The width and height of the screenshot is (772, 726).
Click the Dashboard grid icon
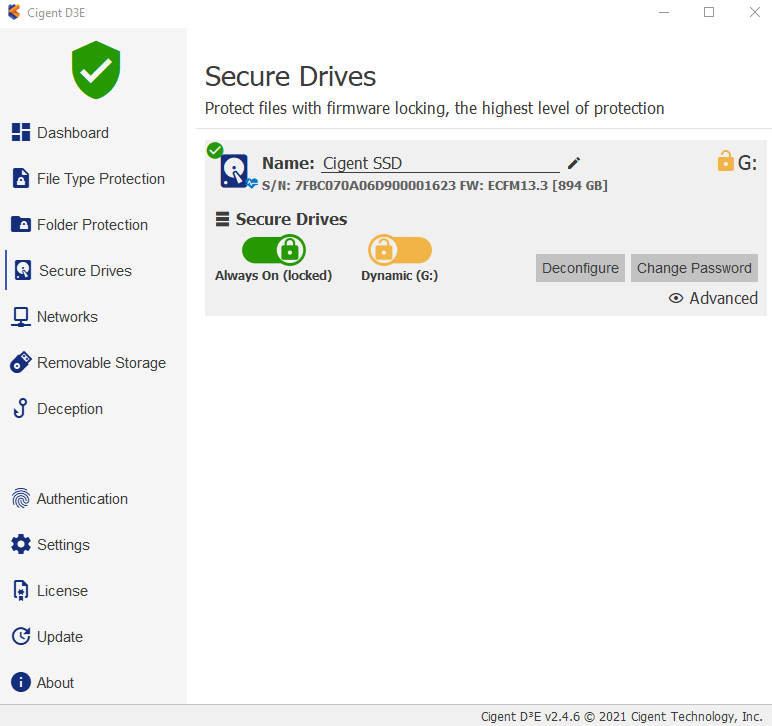tap(21, 132)
